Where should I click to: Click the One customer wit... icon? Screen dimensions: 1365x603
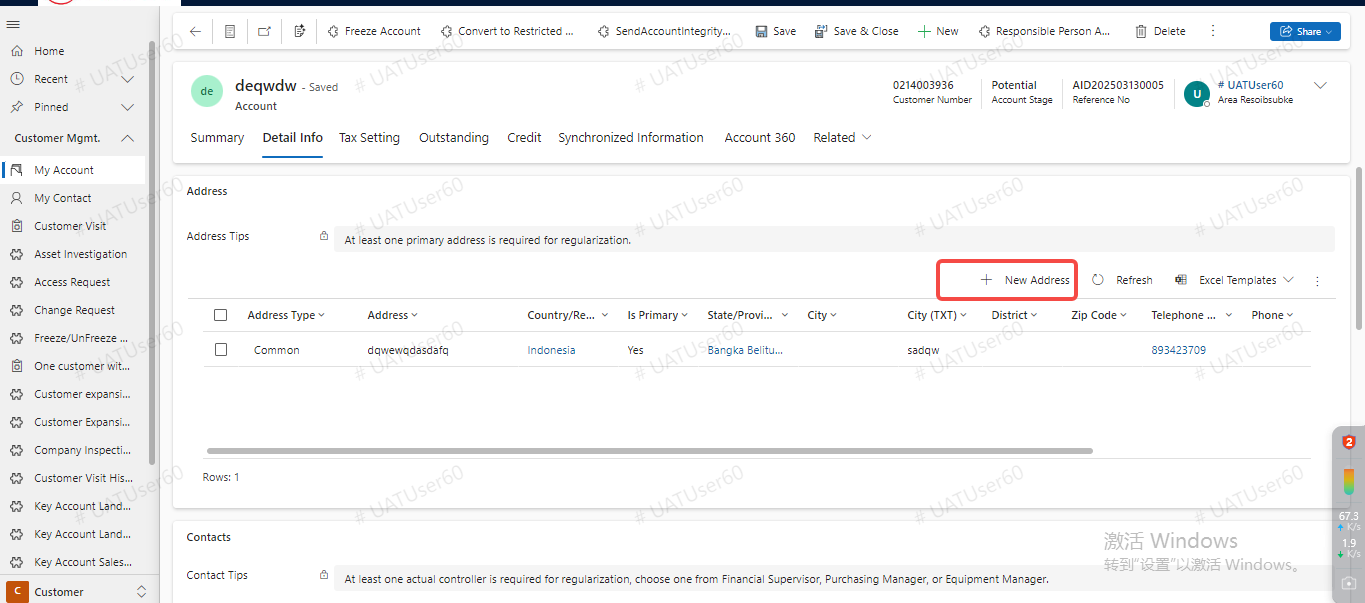pos(16,366)
